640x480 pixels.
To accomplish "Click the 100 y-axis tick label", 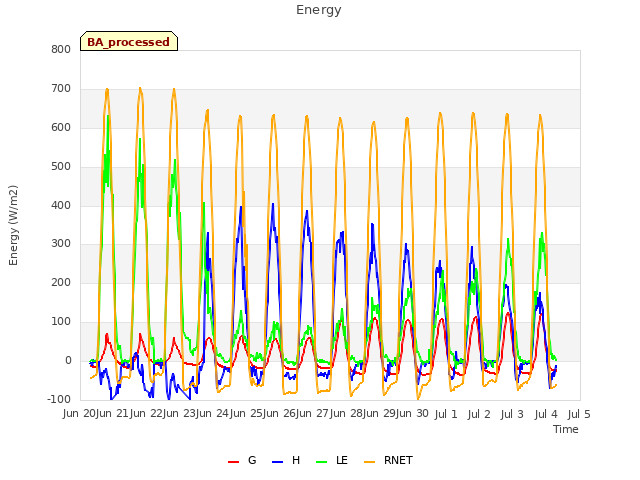I will pyautogui.click(x=61, y=322).
